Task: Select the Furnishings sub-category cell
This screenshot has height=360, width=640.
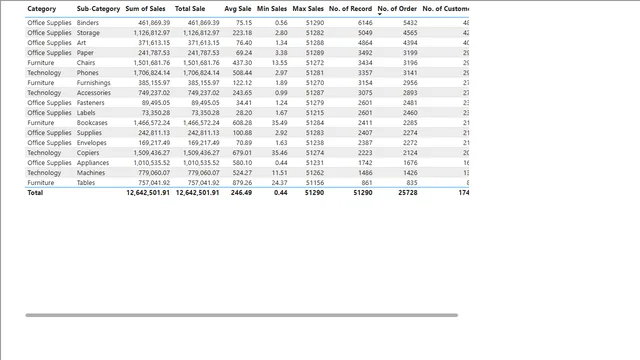Action: point(93,83)
